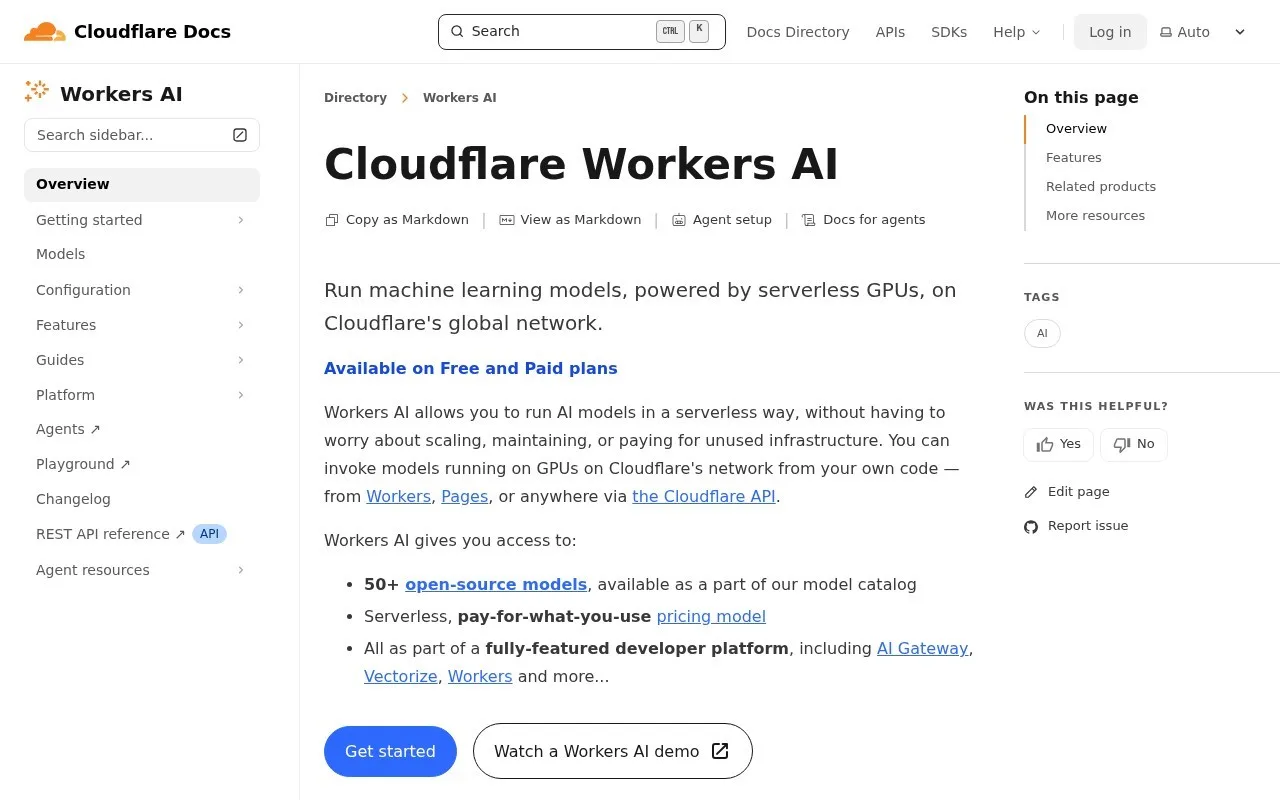Focus the Search sidebar field
The width and height of the screenshot is (1280, 800).
click(x=142, y=135)
